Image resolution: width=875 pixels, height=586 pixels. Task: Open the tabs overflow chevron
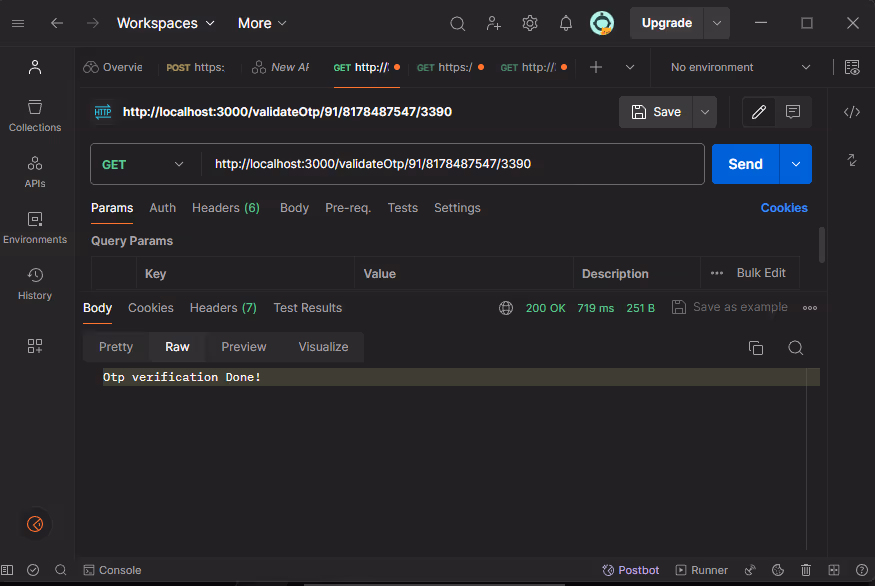click(x=630, y=68)
